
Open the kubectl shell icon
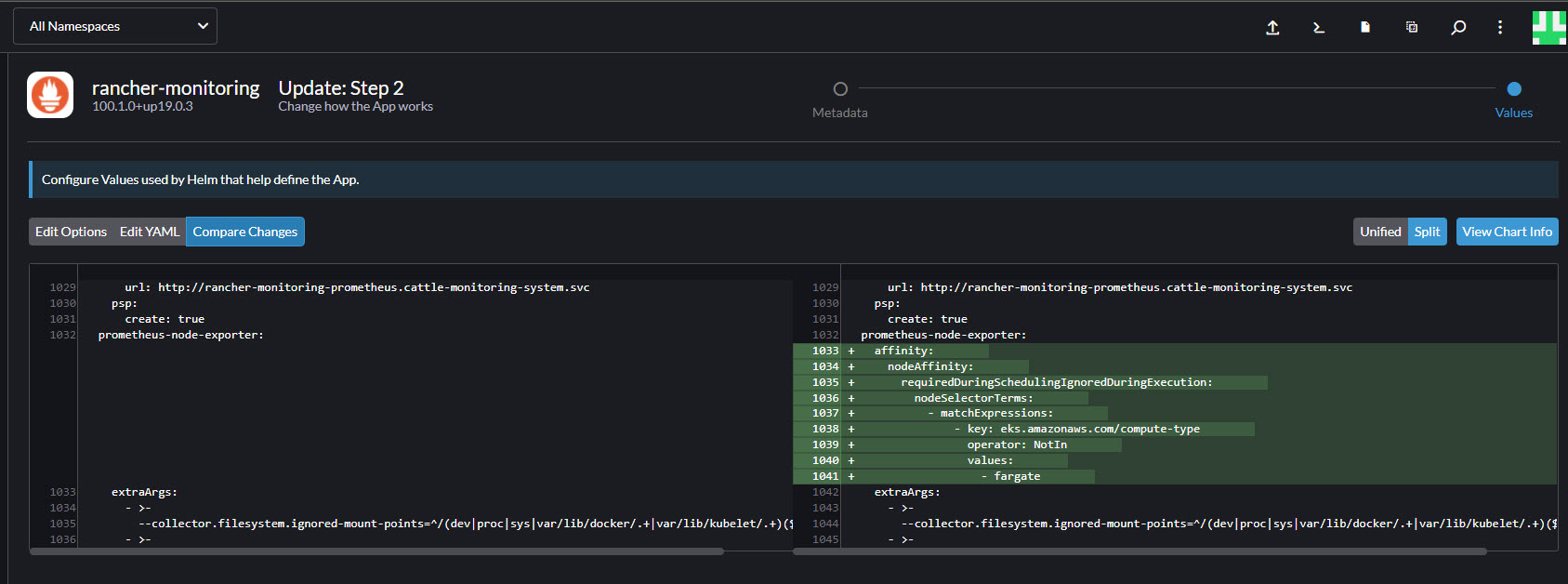coord(1319,27)
